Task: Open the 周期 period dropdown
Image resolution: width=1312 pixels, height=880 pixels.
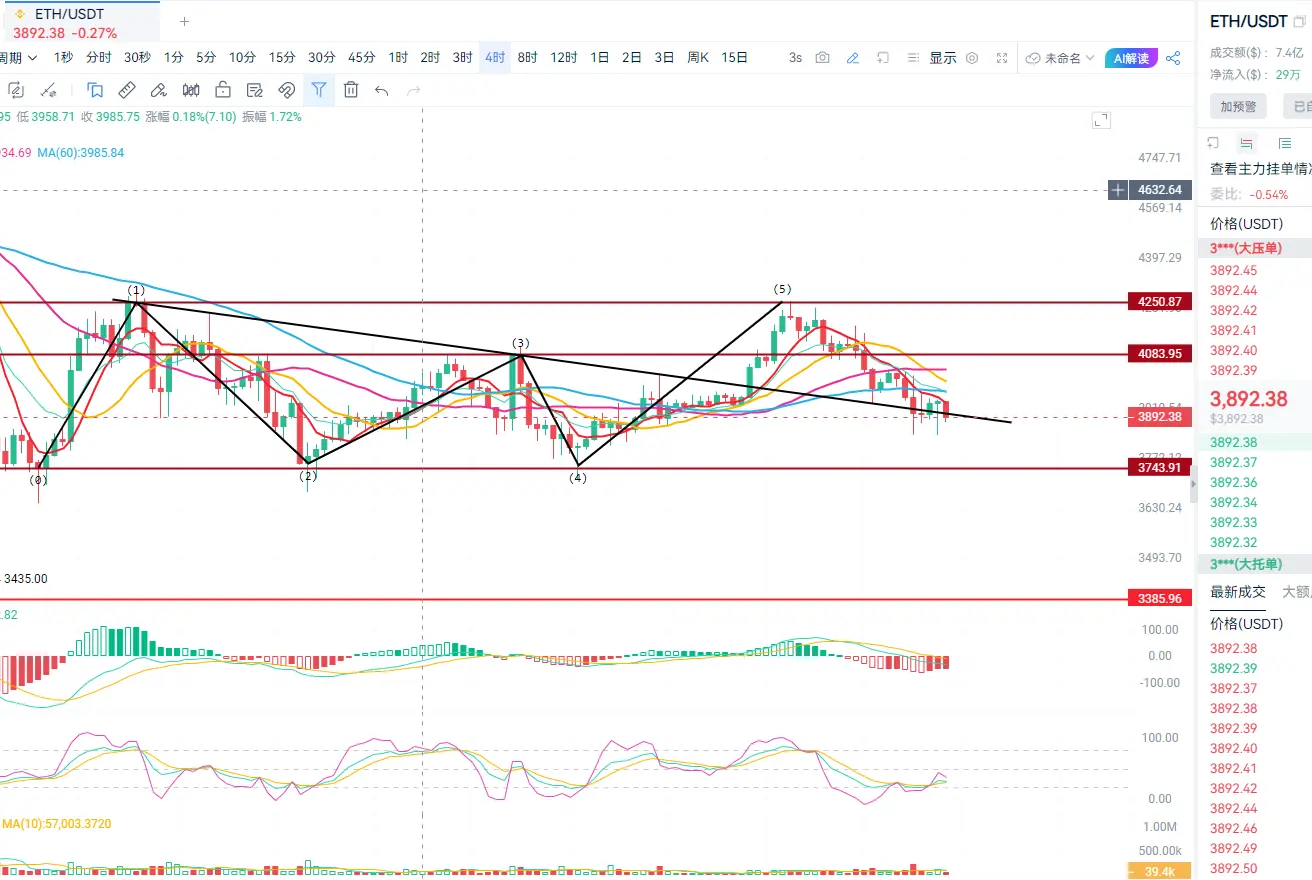Action: pos(19,58)
